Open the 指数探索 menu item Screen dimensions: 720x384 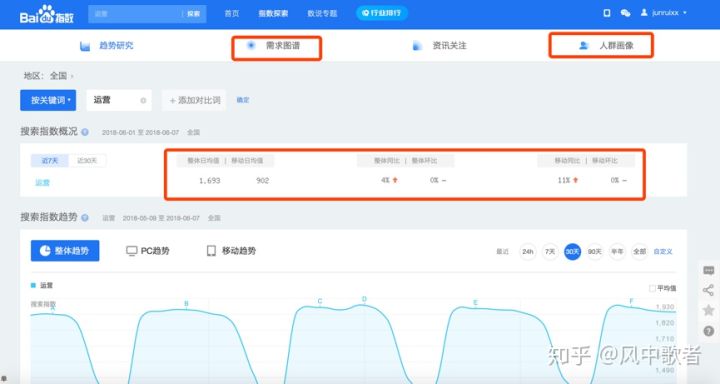tap(273, 13)
